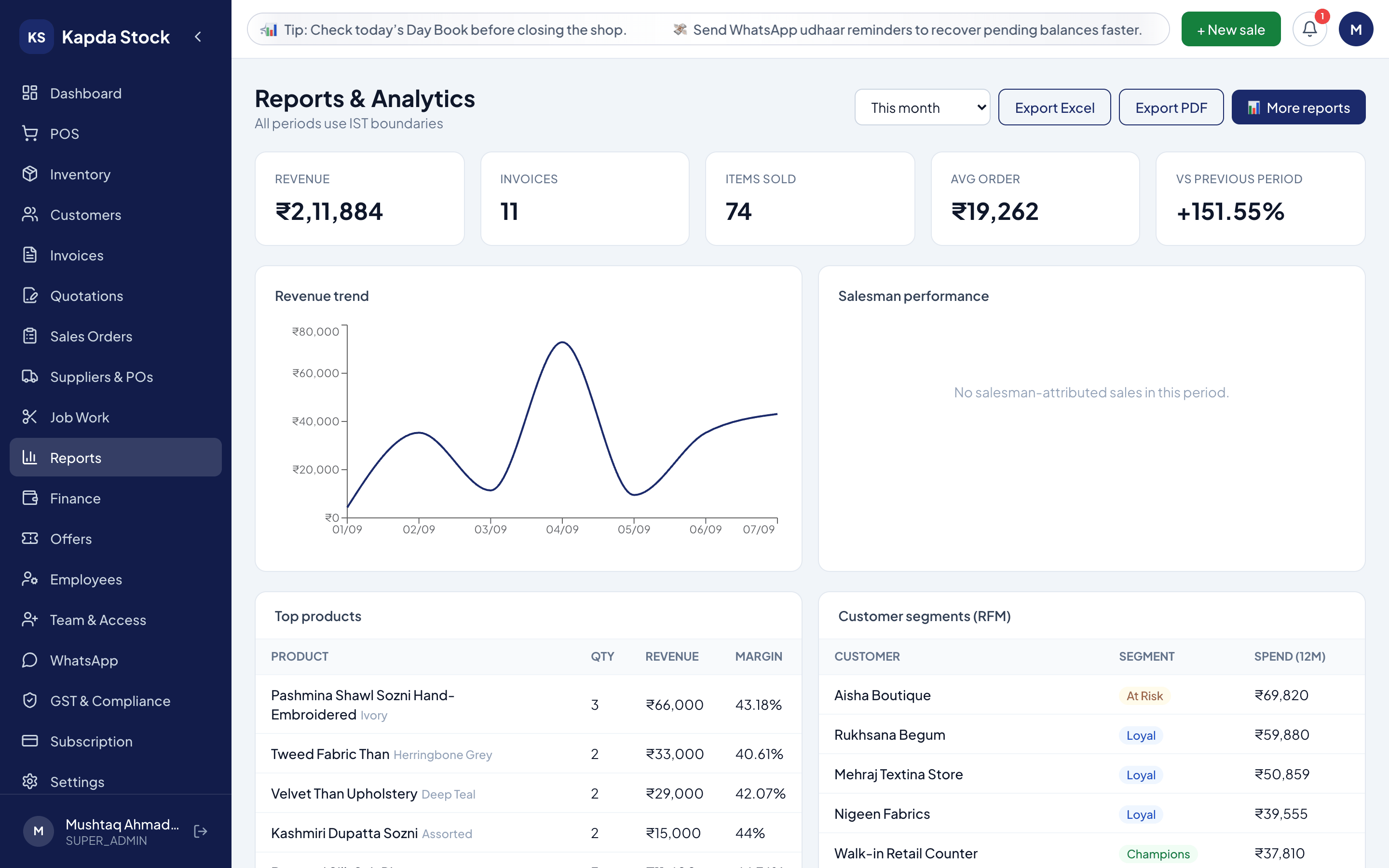The image size is (1389, 868).
Task: Click the 04/09 revenue trend peak
Action: point(562,342)
